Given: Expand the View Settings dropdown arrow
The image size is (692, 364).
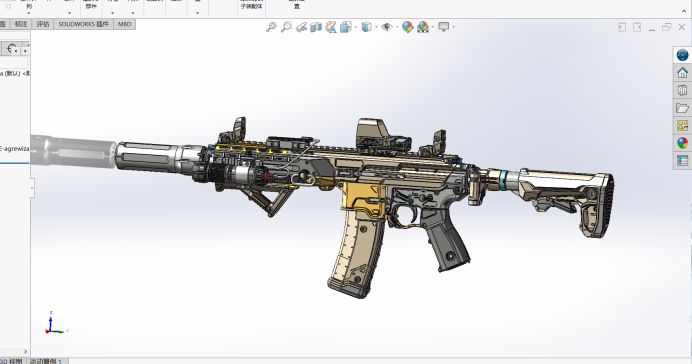Looking at the screenshot, I should (453, 27).
